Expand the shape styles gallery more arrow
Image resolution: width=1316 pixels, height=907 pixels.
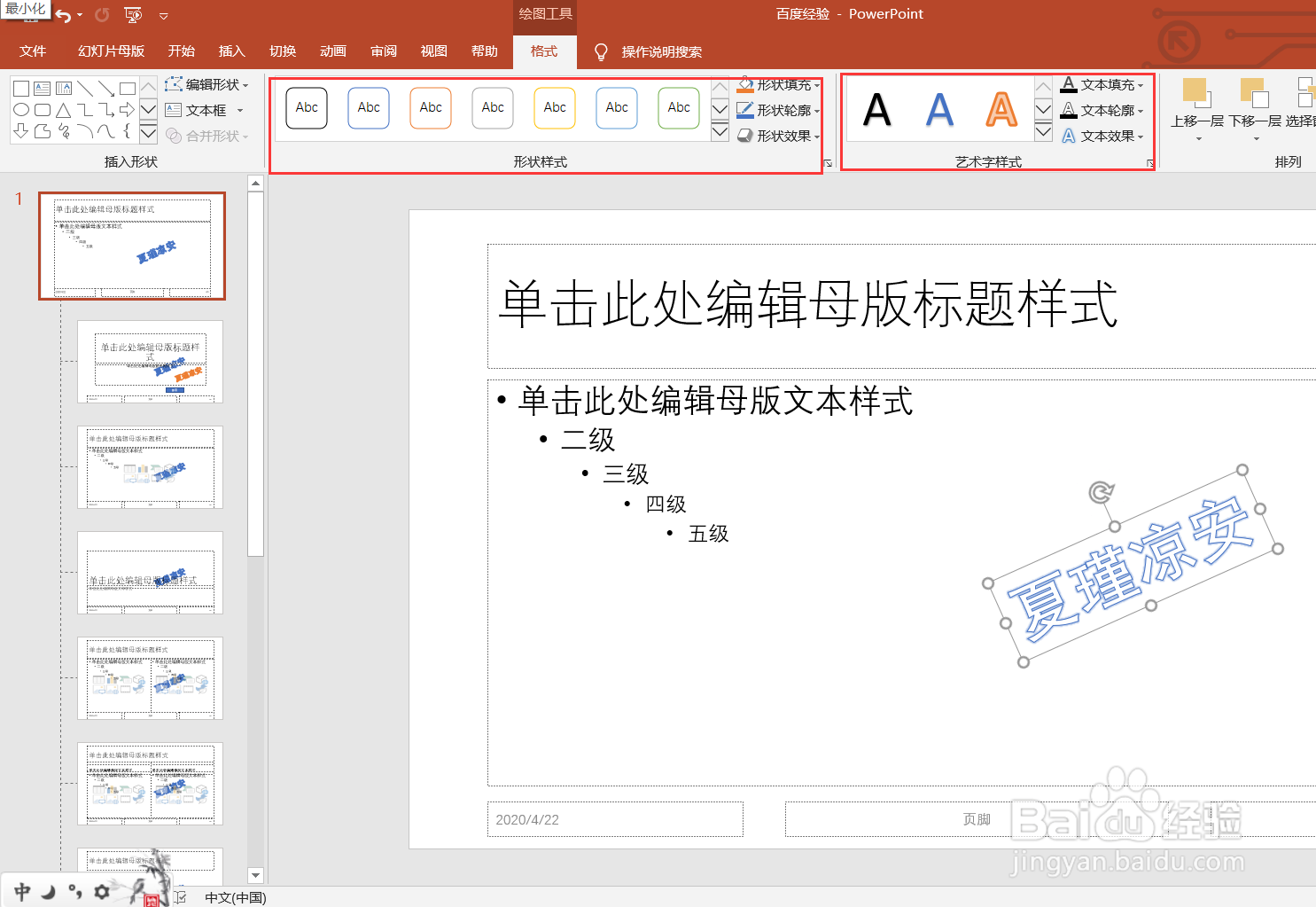(x=719, y=131)
